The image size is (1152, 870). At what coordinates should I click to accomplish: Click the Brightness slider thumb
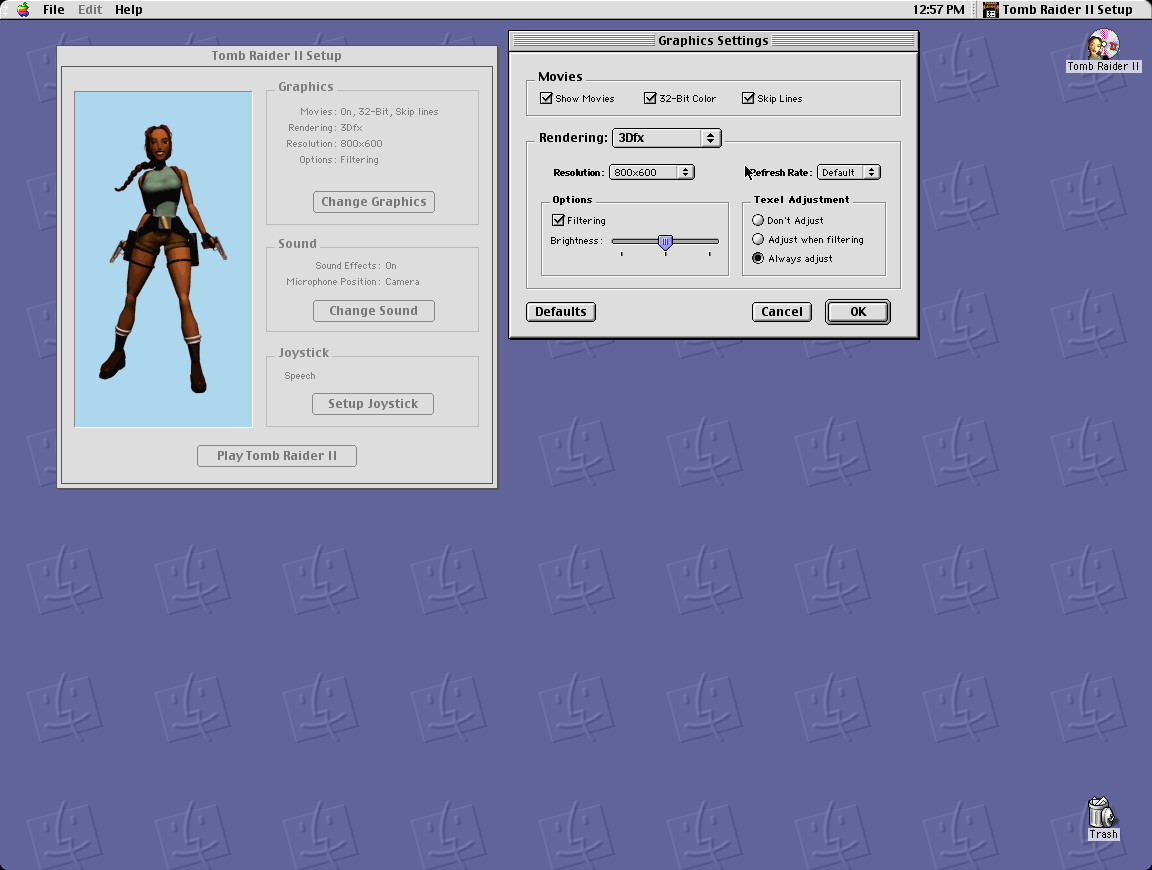pyautogui.click(x=665, y=242)
